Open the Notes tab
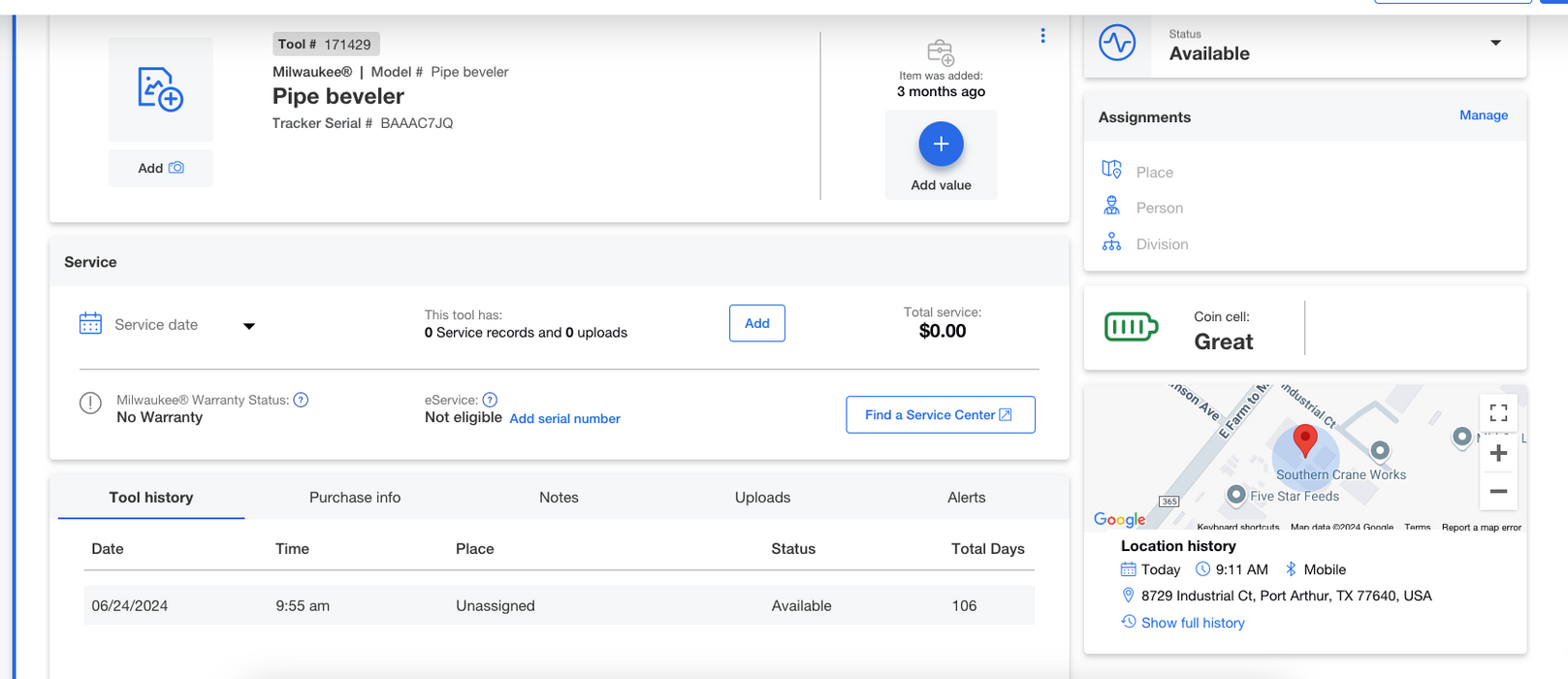 pyautogui.click(x=559, y=498)
